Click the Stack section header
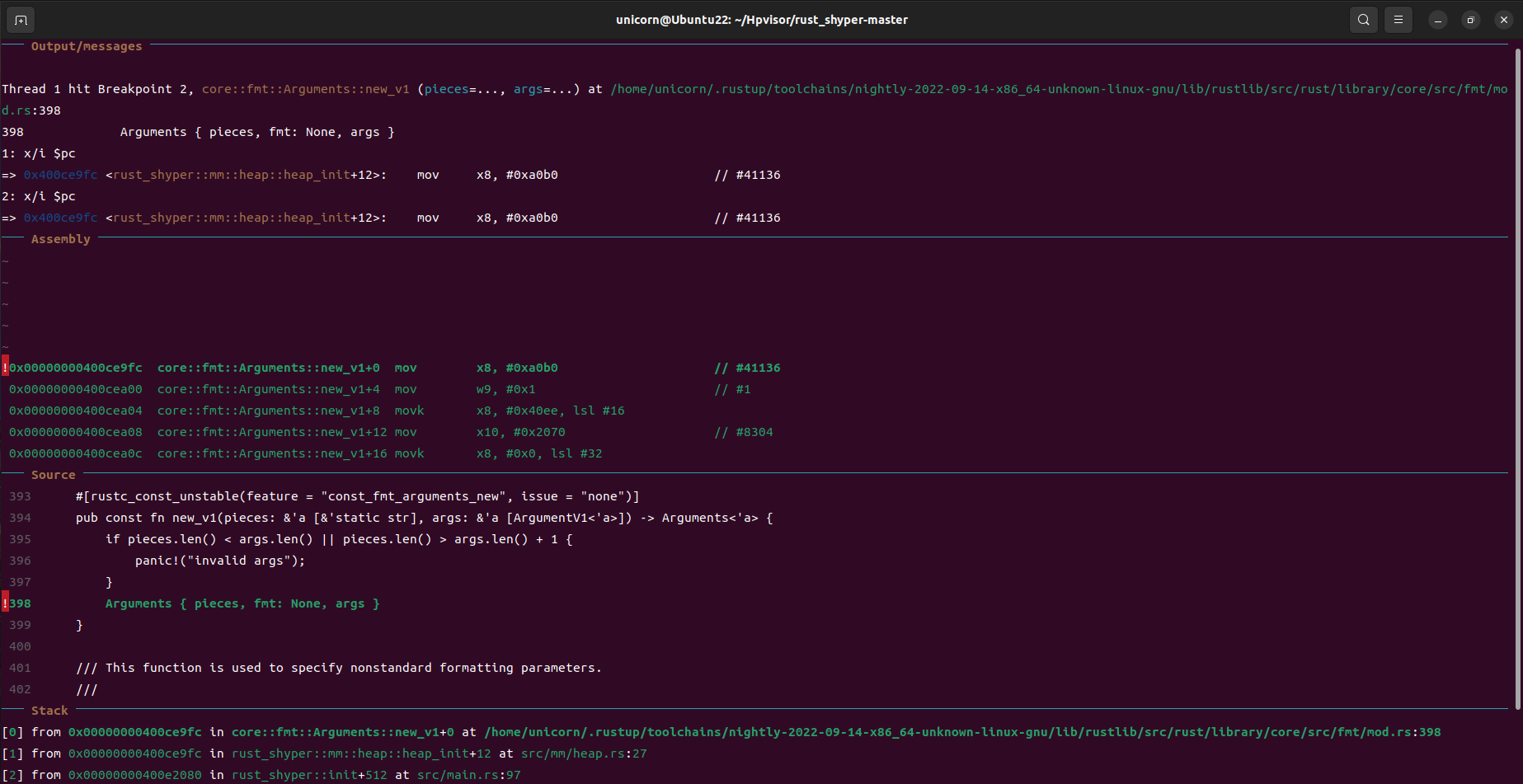 click(50, 711)
